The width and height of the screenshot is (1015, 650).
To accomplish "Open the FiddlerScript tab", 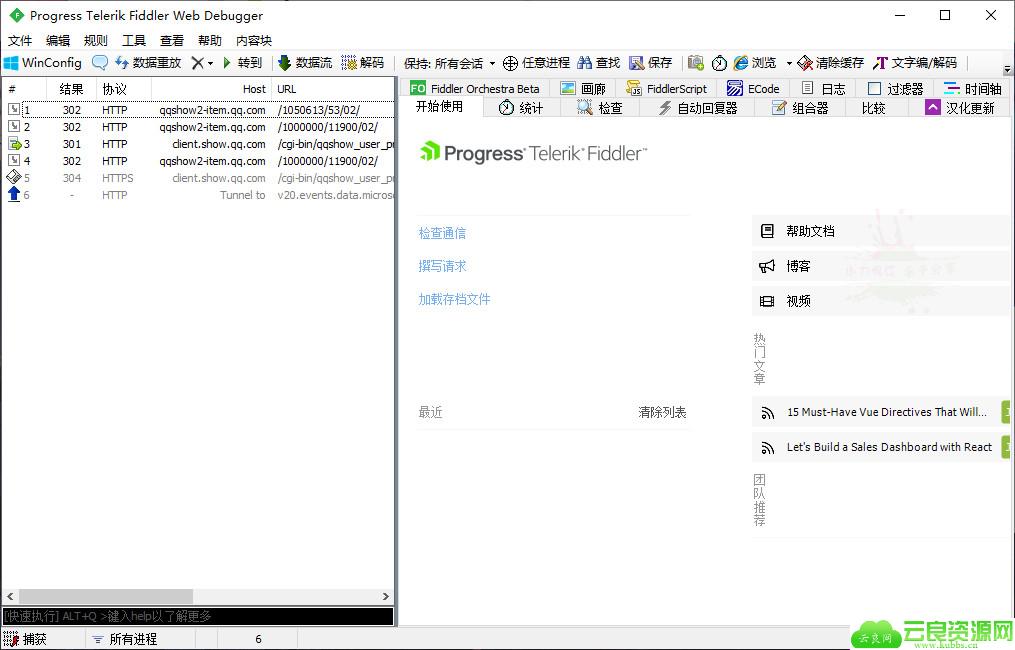I will (x=667, y=89).
